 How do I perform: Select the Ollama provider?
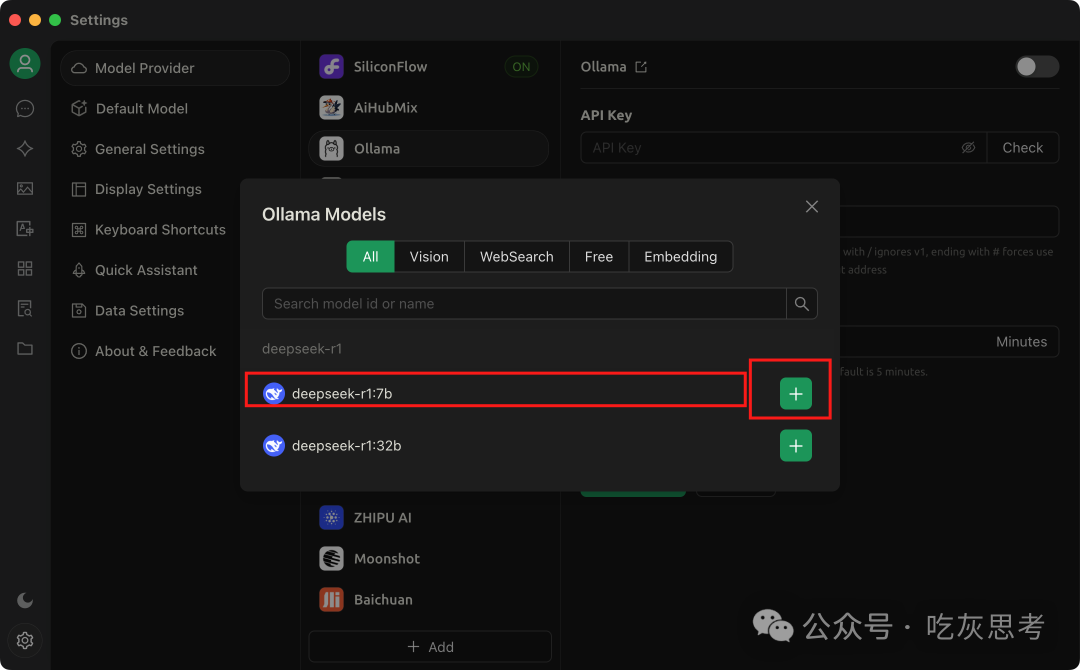pos(428,149)
